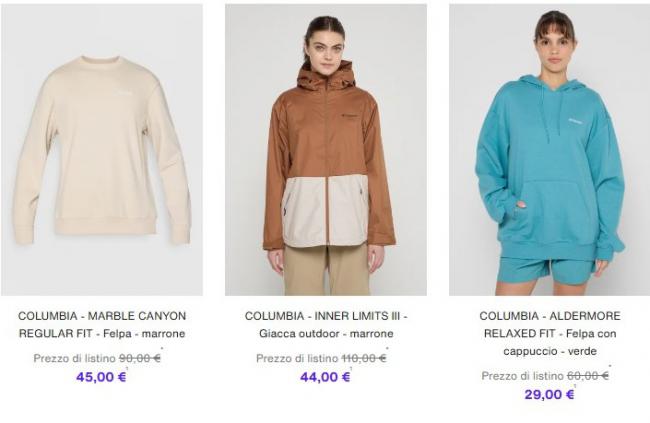Viewport: 650px width, 423px height.
Task: Open the Columbia Inner Limits III jacket title
Action: [326, 325]
